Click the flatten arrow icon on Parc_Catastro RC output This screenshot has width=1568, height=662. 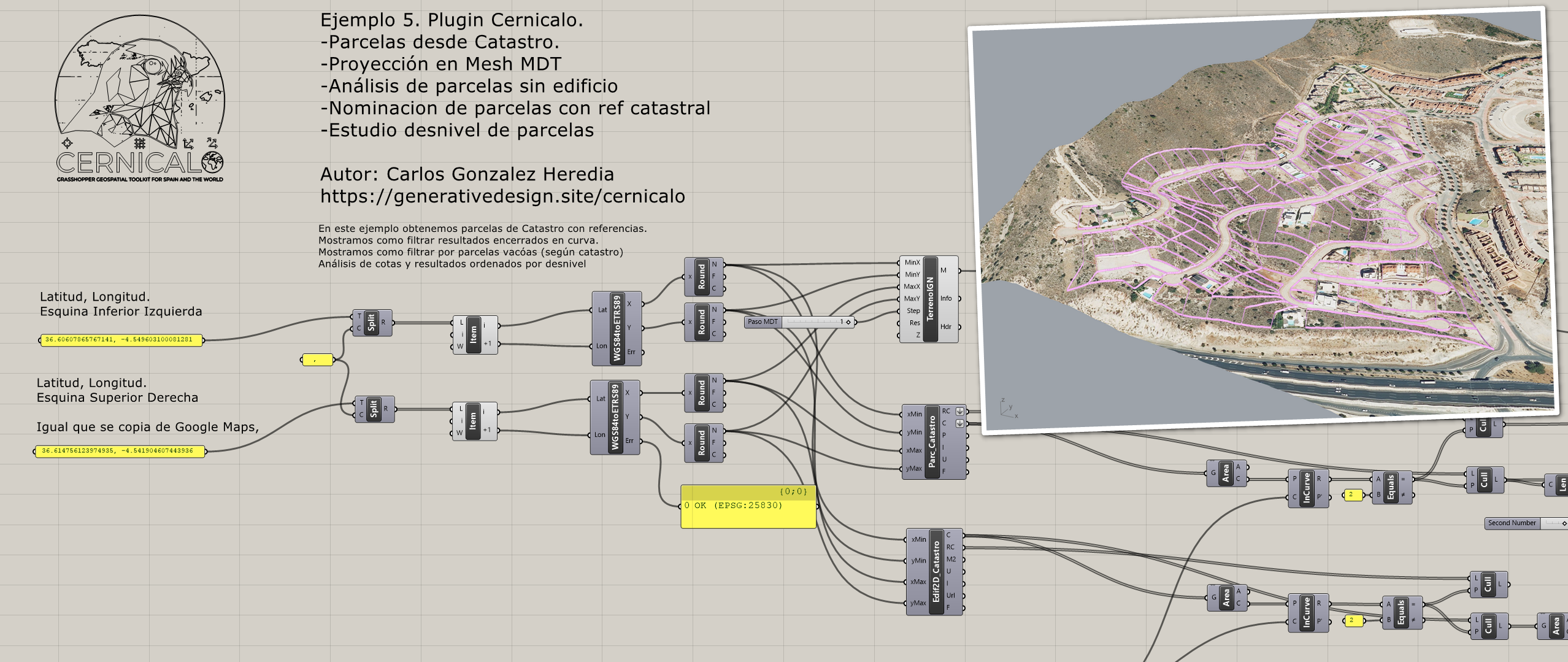(x=960, y=412)
